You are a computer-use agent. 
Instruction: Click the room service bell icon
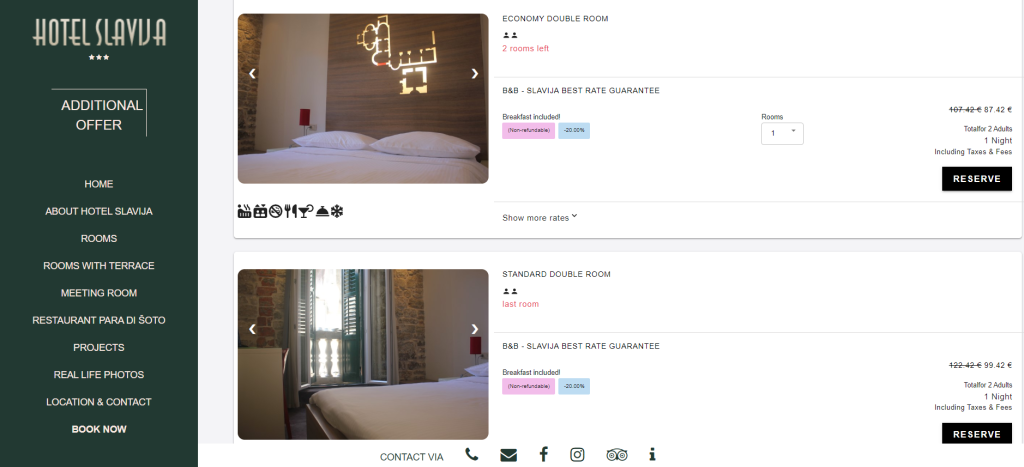[x=322, y=211]
